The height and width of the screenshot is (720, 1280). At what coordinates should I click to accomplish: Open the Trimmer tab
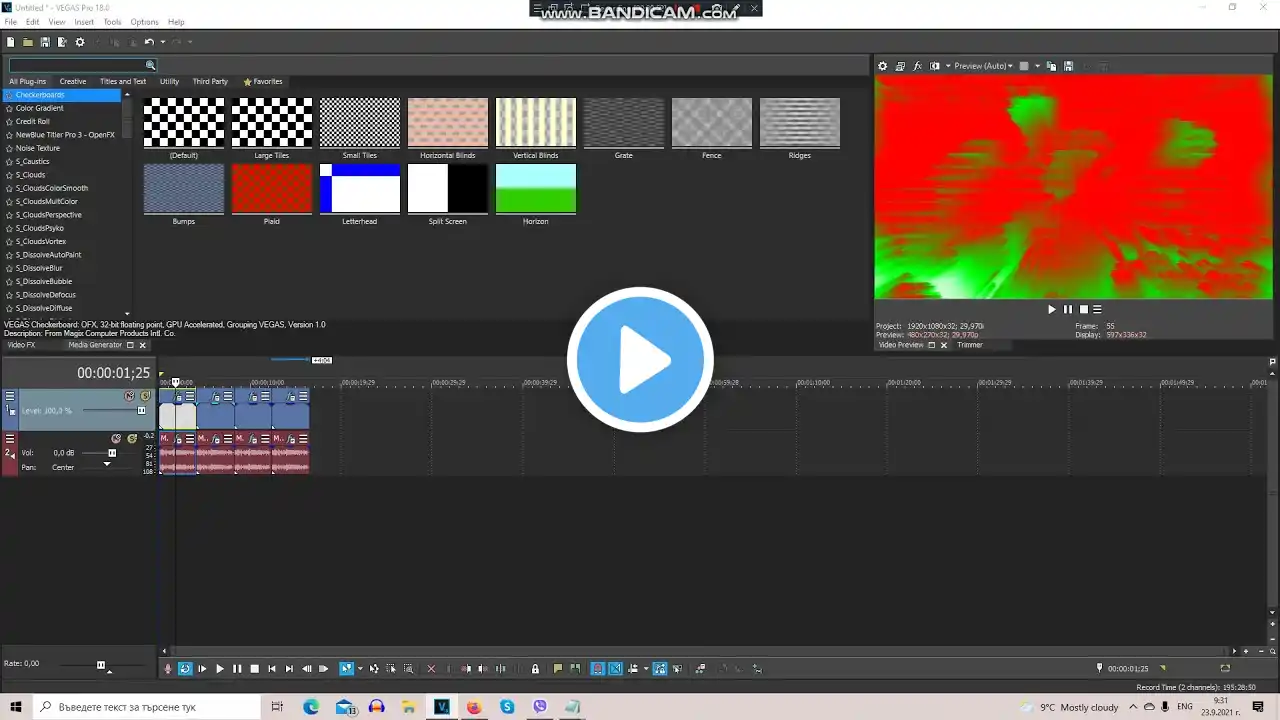point(970,345)
